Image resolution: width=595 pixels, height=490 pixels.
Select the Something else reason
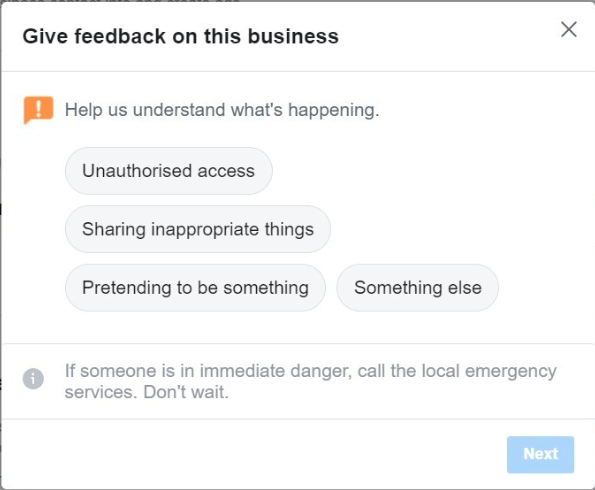(417, 288)
